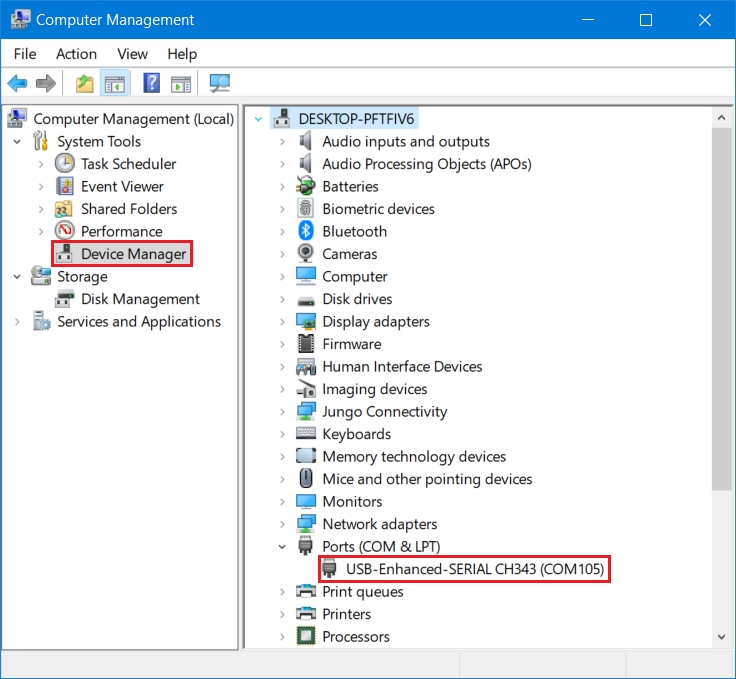The height and width of the screenshot is (679, 736).
Task: Select Event Viewer in System Tools
Action: 122,186
